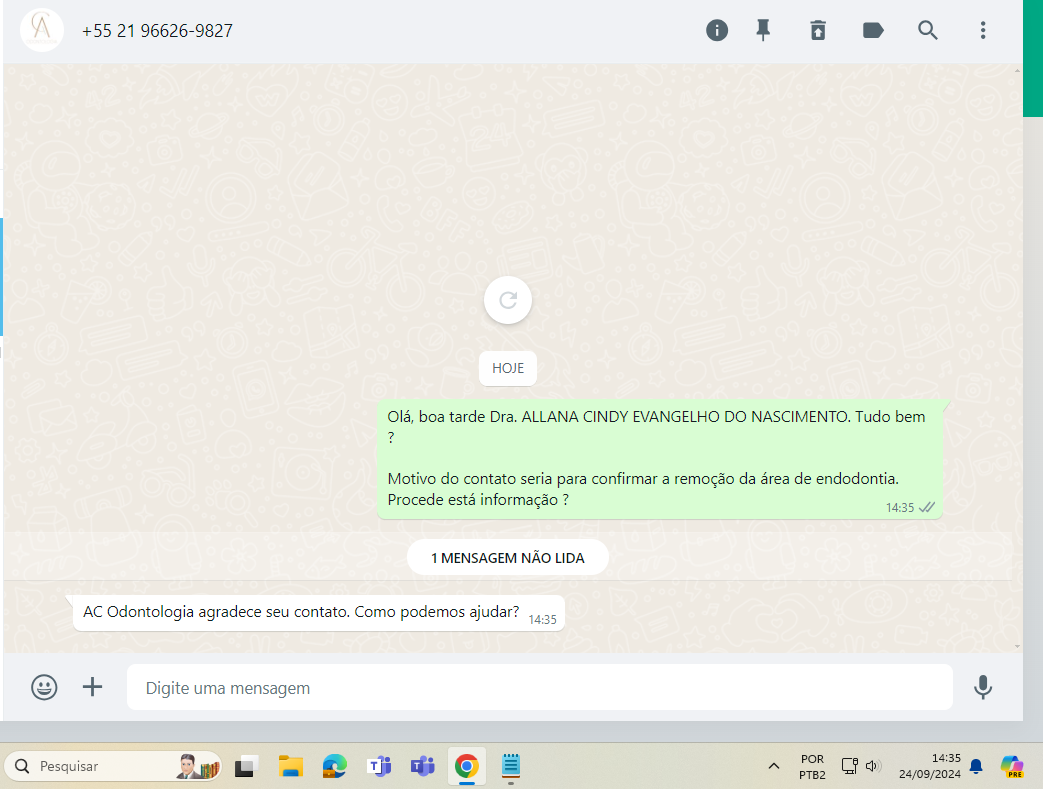
Task: Start voice recording with microphone icon
Action: pos(983,687)
